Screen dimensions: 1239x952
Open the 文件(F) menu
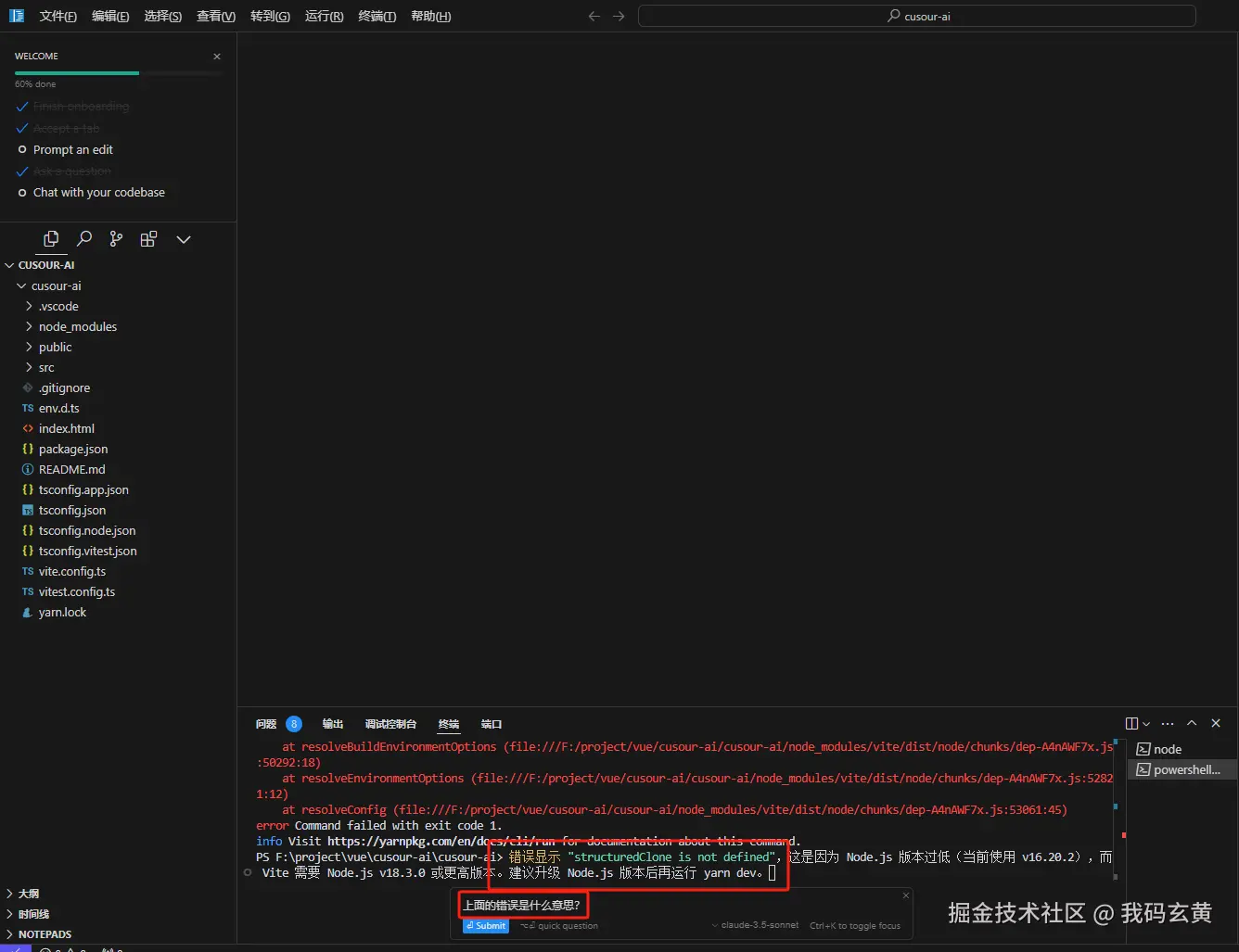pos(58,16)
